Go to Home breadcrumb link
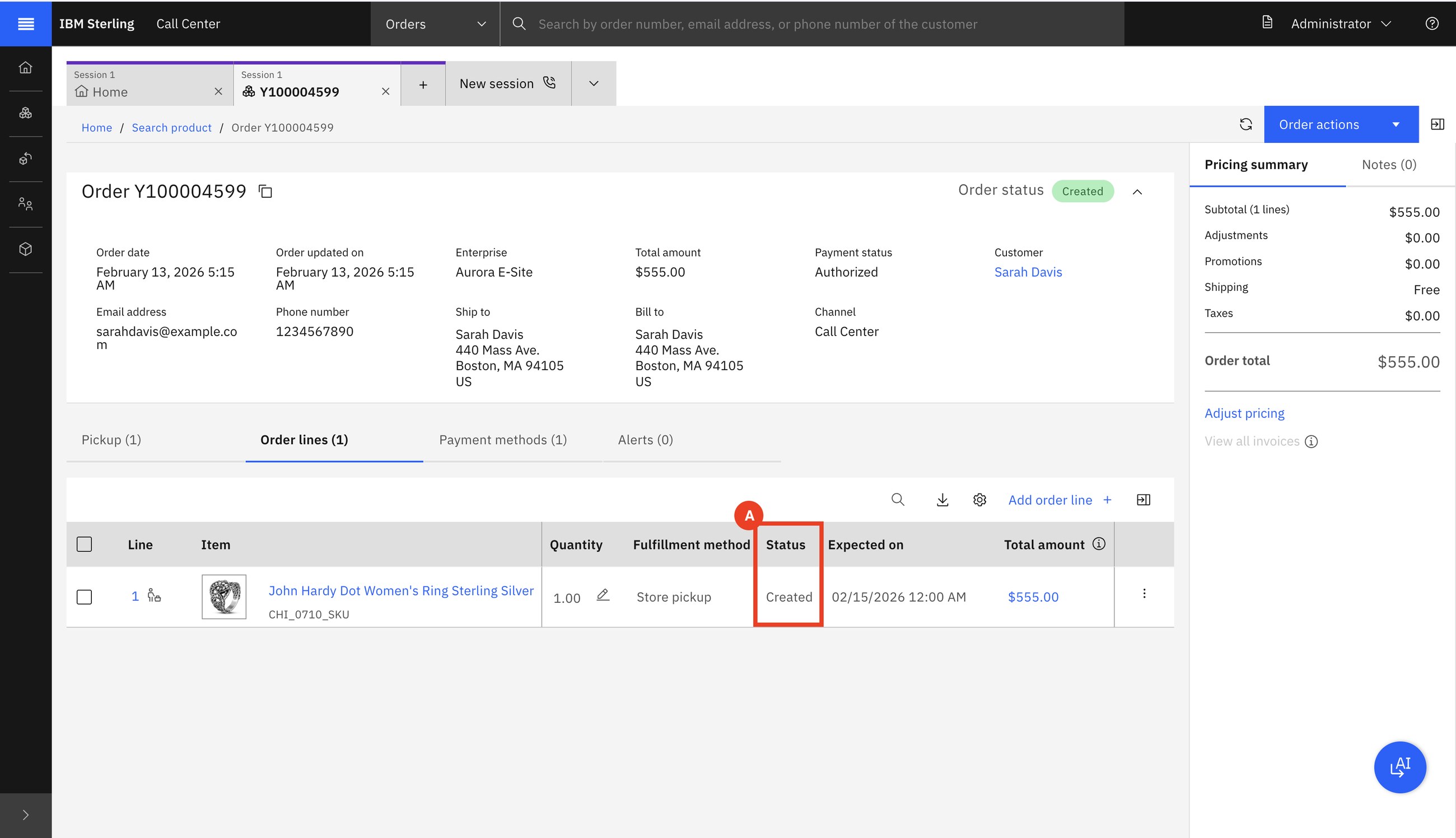 (x=97, y=128)
